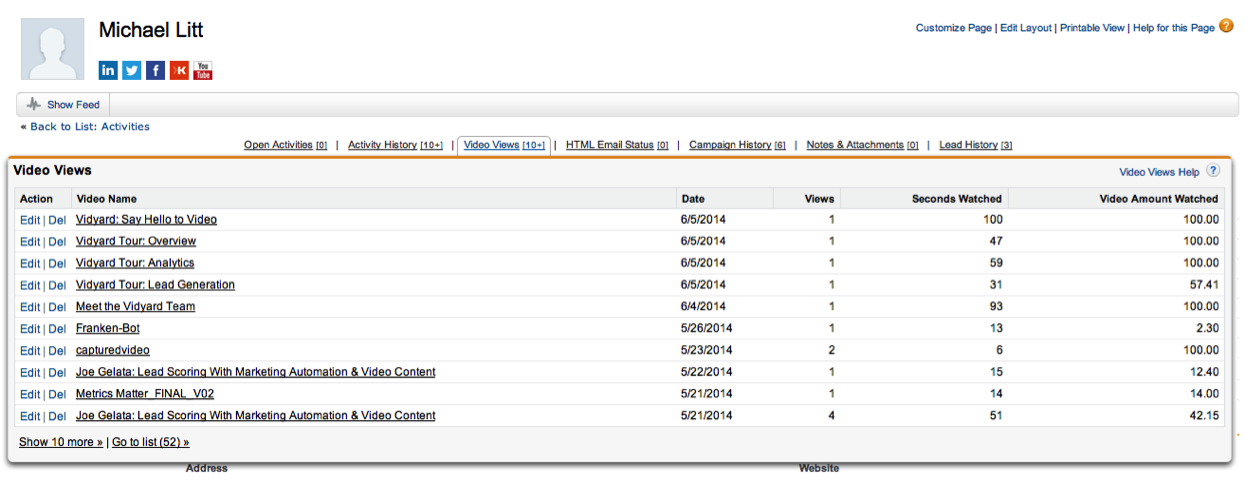
Task: Open the LinkedIn profile icon
Action: click(108, 70)
